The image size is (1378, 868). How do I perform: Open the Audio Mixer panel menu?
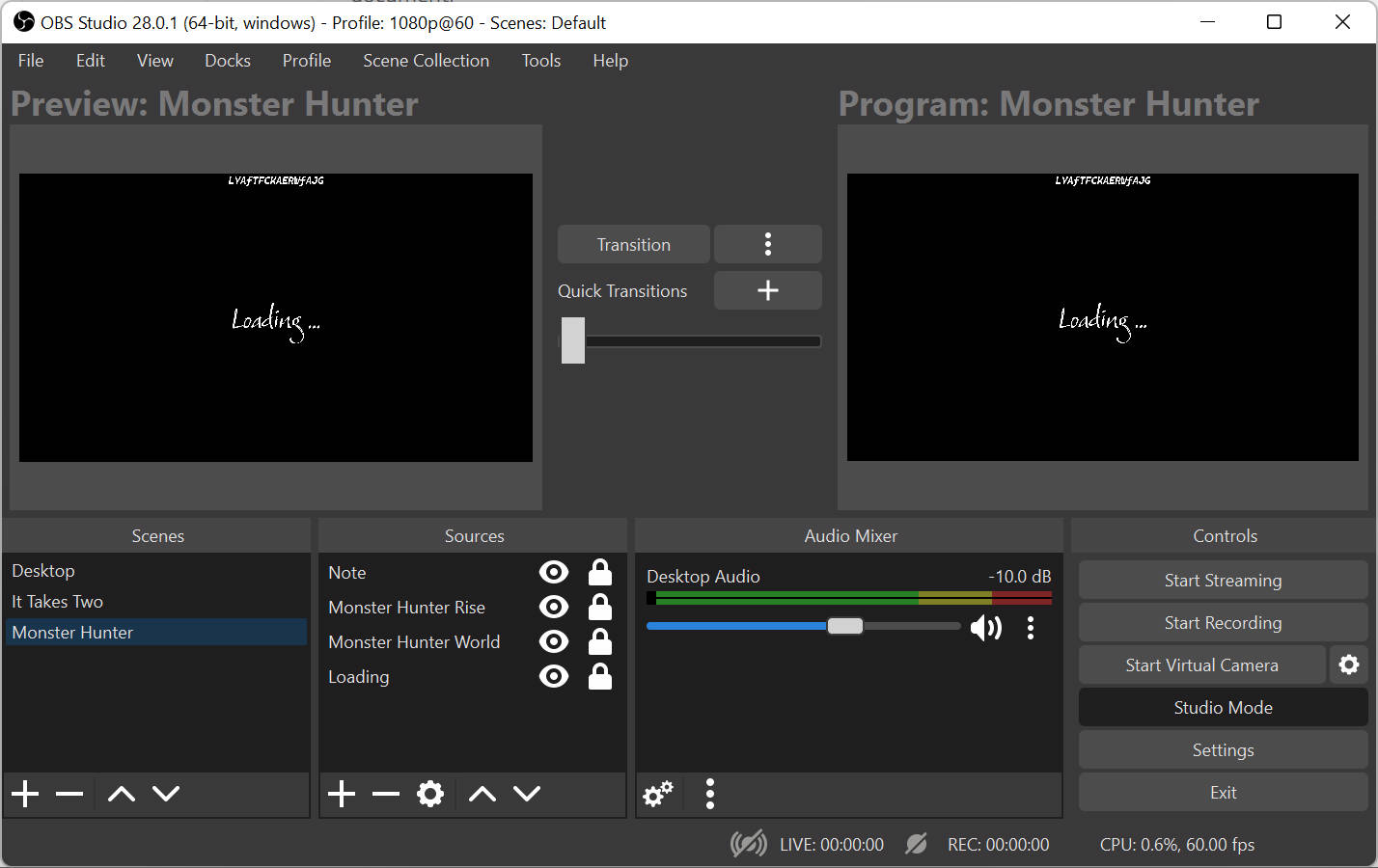[709, 794]
